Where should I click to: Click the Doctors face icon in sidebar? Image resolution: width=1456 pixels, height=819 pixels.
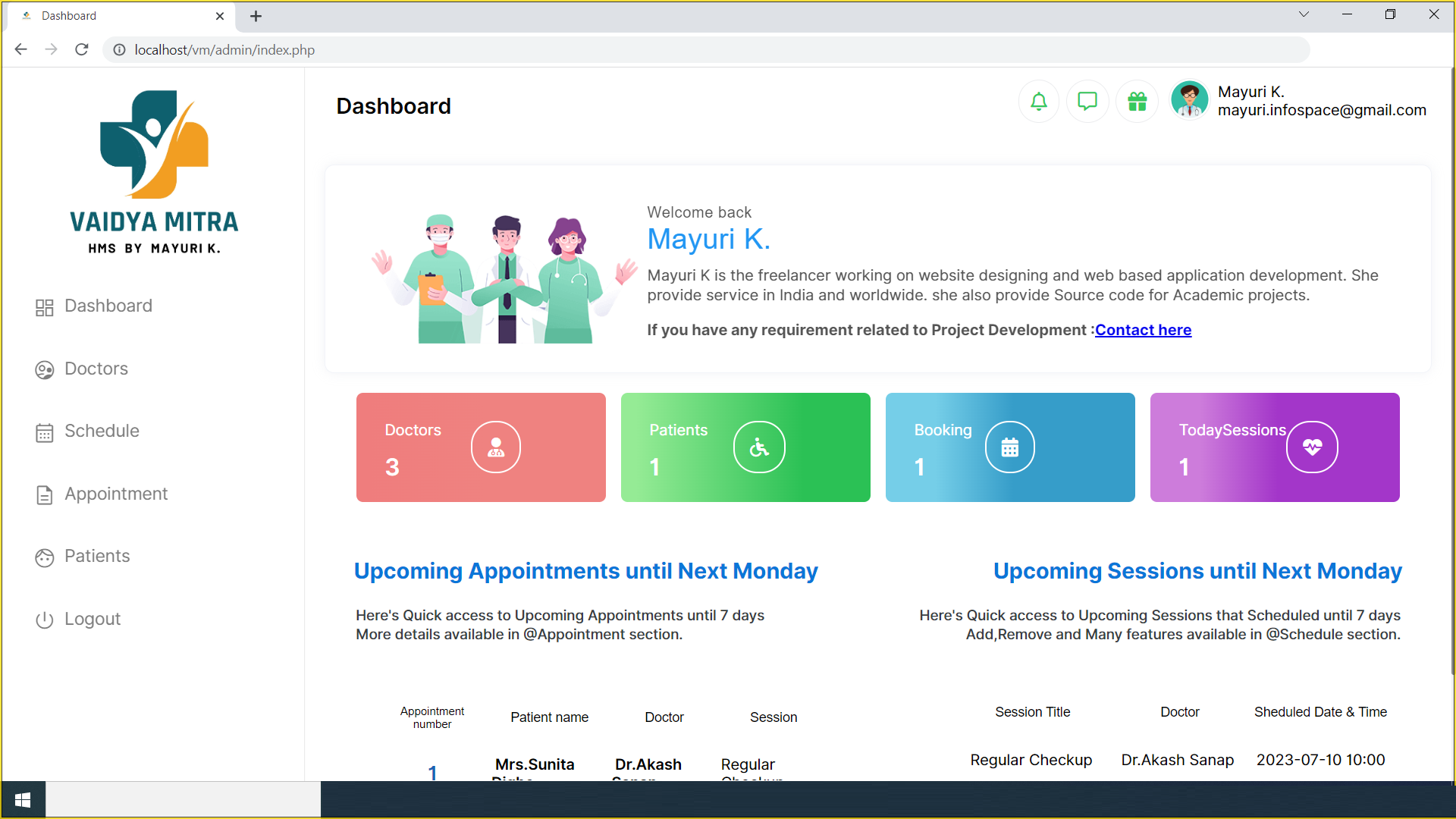[45, 370]
